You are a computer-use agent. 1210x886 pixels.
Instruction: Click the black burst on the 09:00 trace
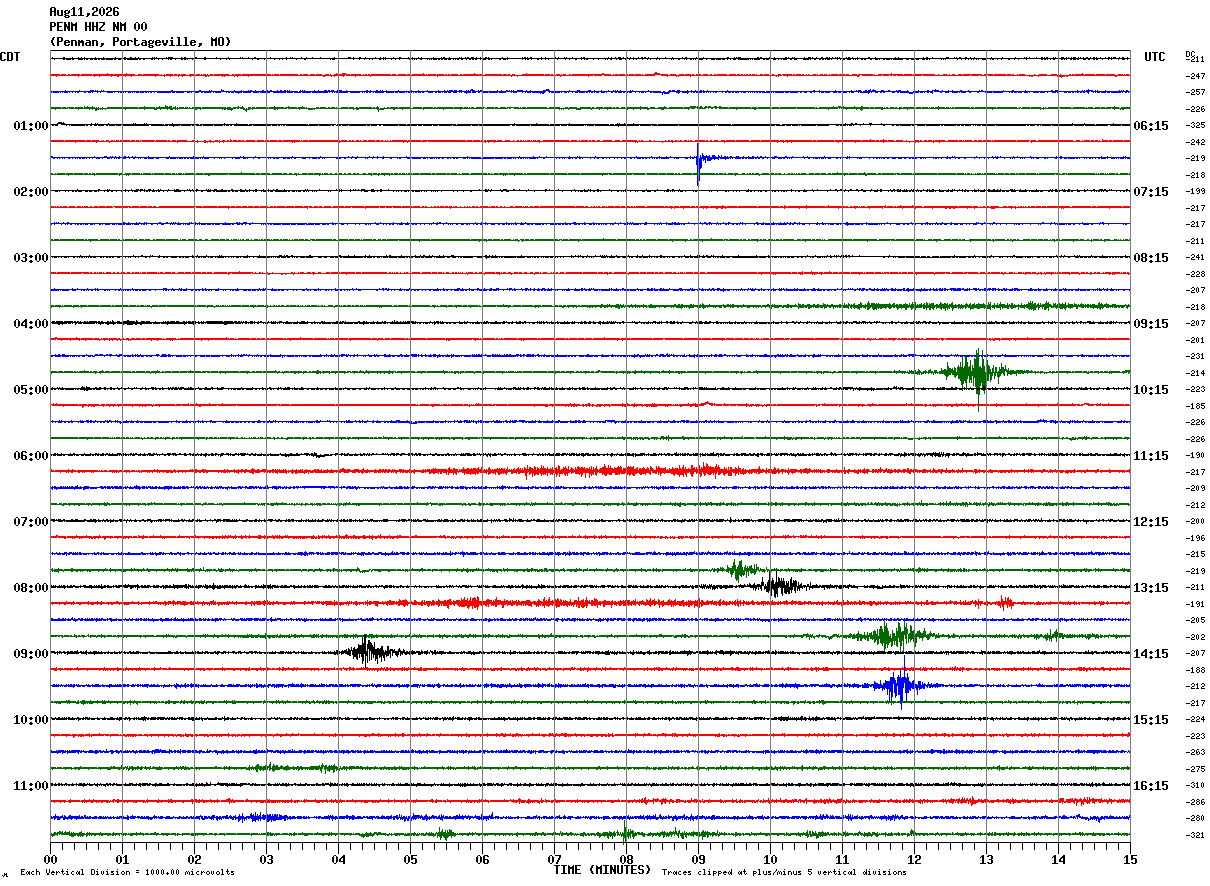click(370, 651)
